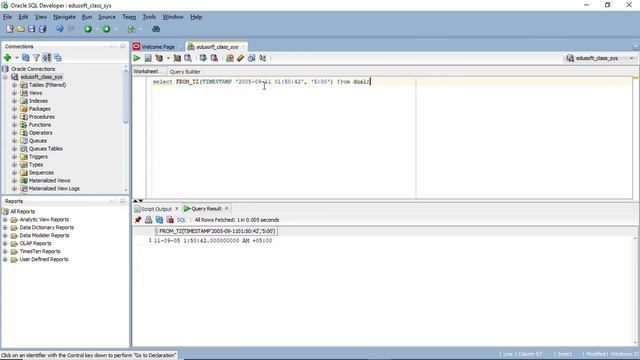Image resolution: width=640 pixels, height=360 pixels.
Task: Switch to the Script Output tab
Action: coord(156,209)
